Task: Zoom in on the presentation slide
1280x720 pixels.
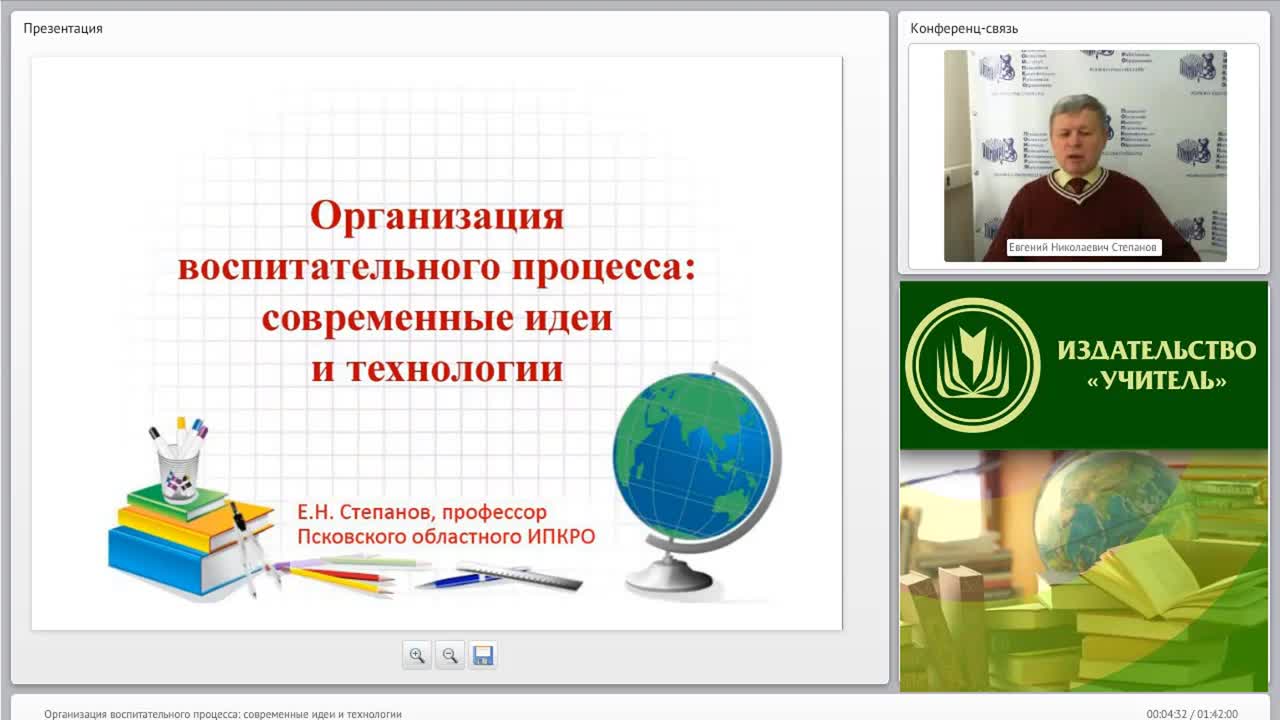Action: click(417, 656)
